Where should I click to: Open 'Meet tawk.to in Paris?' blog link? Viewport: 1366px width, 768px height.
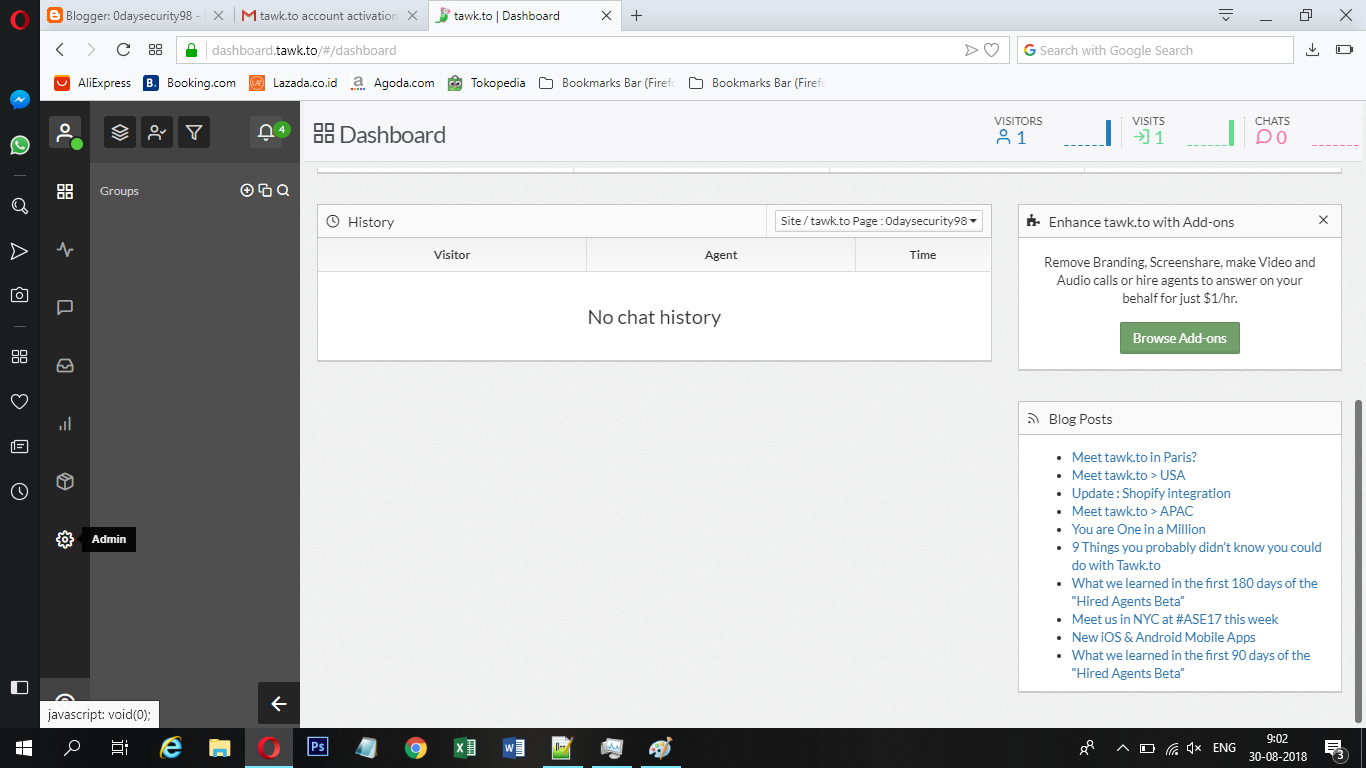1134,457
